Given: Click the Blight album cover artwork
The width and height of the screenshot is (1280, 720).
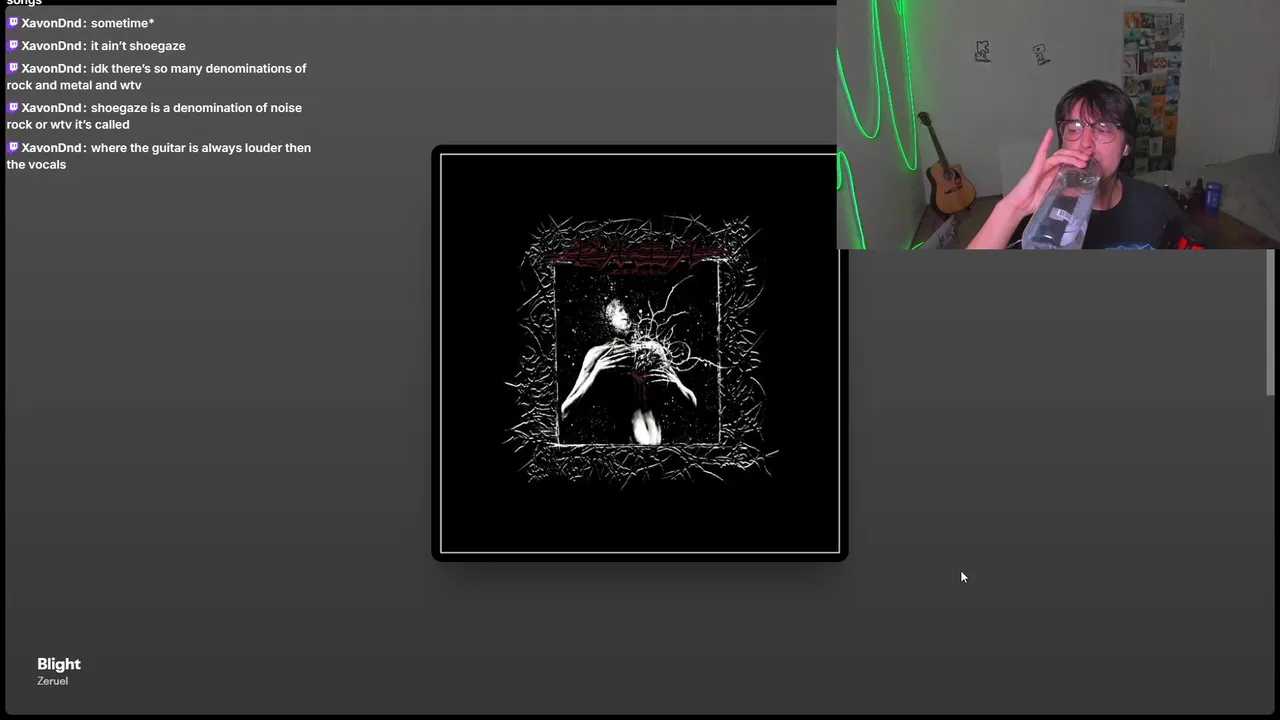Looking at the screenshot, I should [640, 353].
